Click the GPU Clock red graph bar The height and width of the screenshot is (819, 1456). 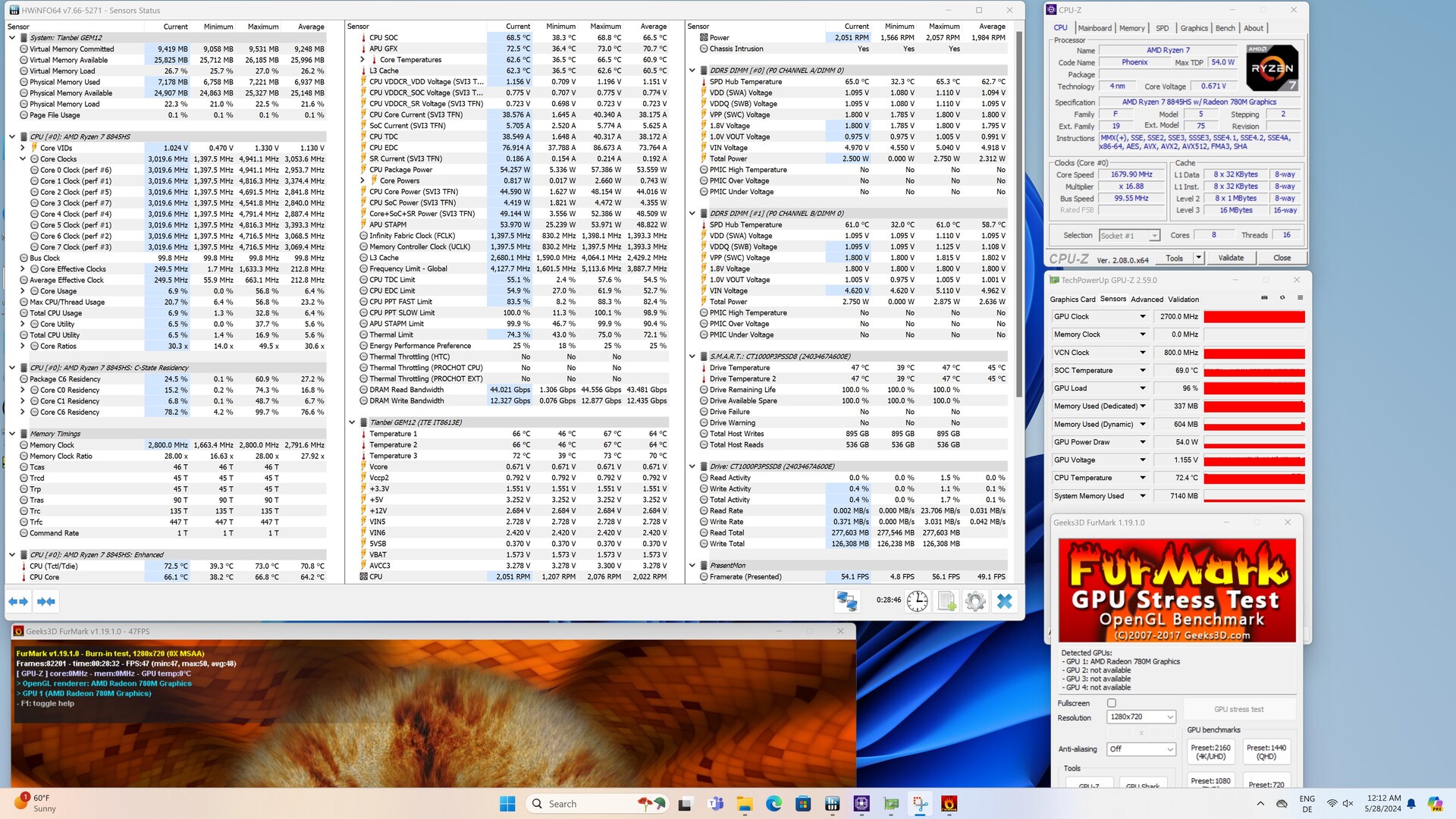pos(1254,316)
